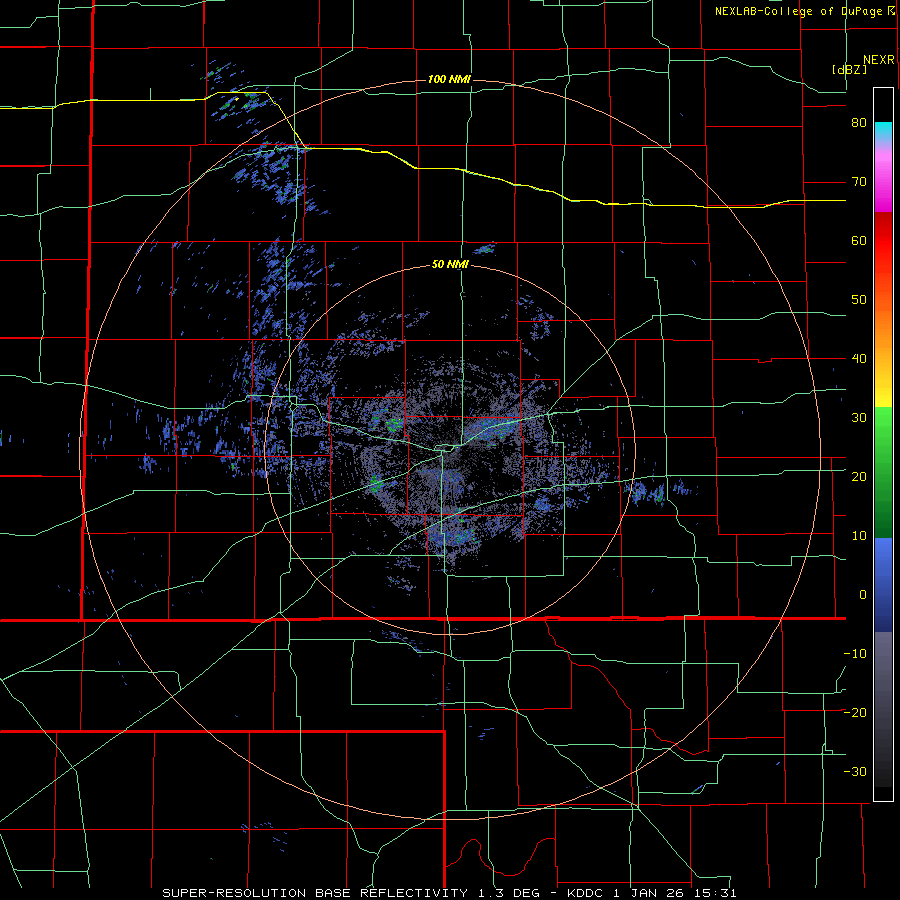Click the 70 value on the dBZ scale

[859, 182]
